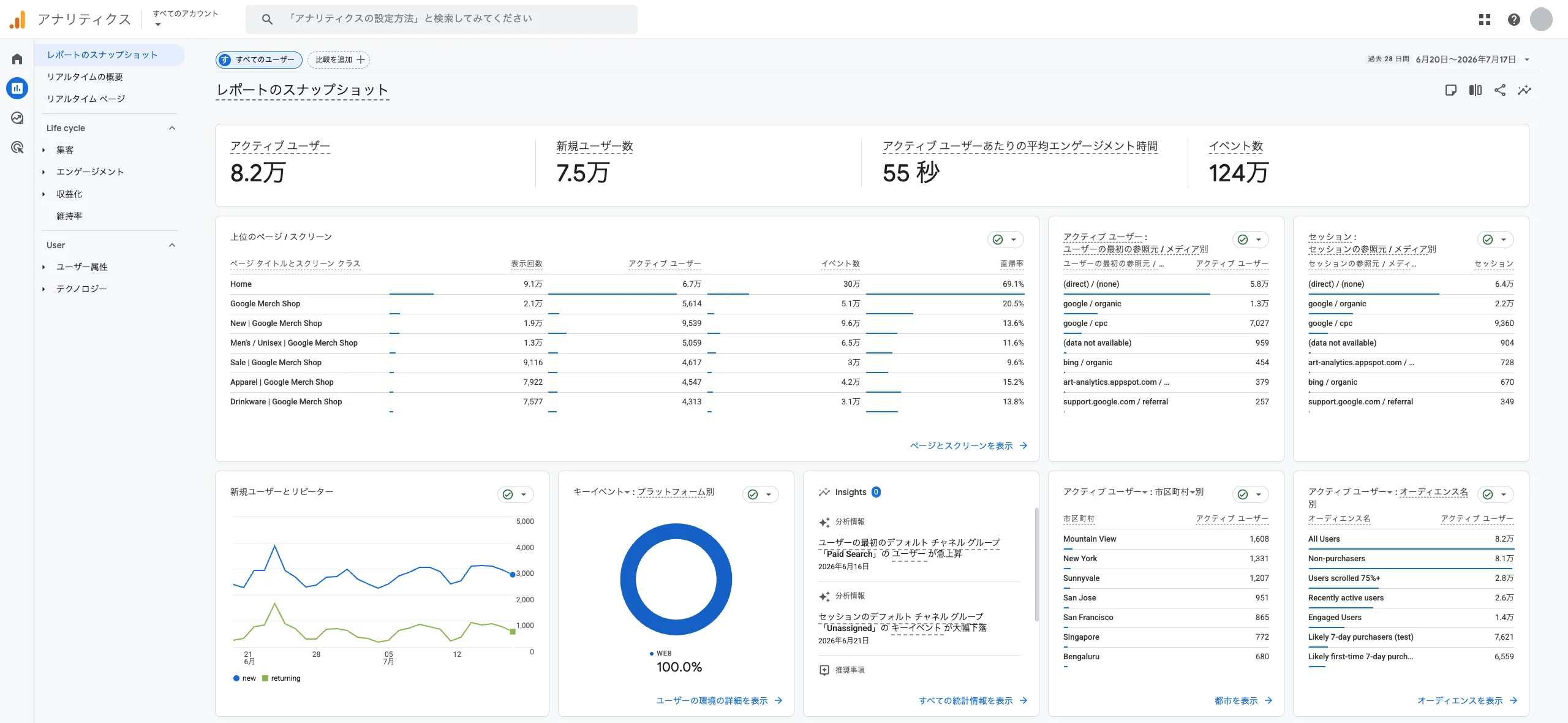The height and width of the screenshot is (723, 1568).
Task: Click the ページとスクリーンを表示 link
Action: click(x=968, y=445)
